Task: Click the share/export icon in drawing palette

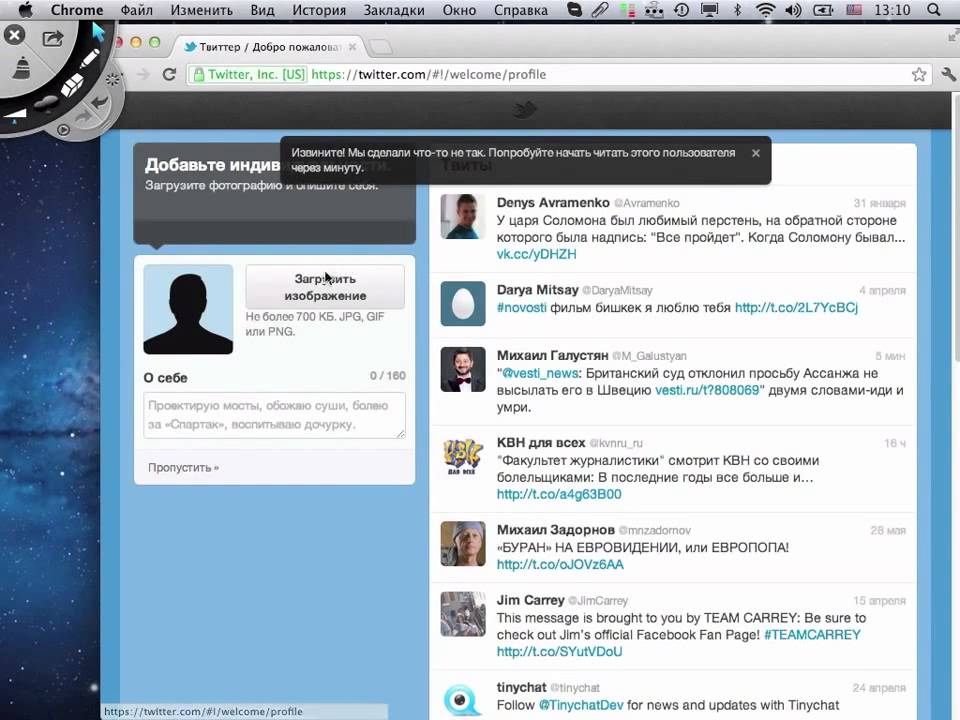Action: click(53, 39)
